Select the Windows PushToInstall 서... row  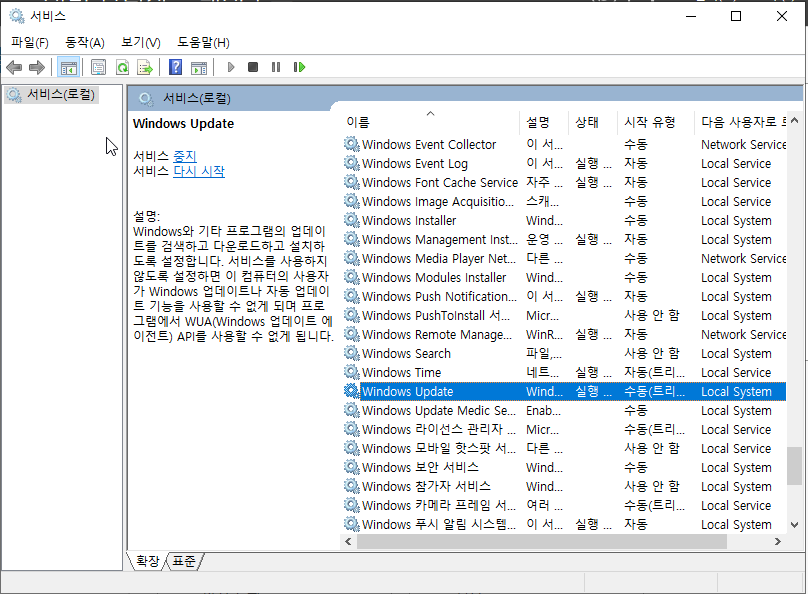pos(564,315)
